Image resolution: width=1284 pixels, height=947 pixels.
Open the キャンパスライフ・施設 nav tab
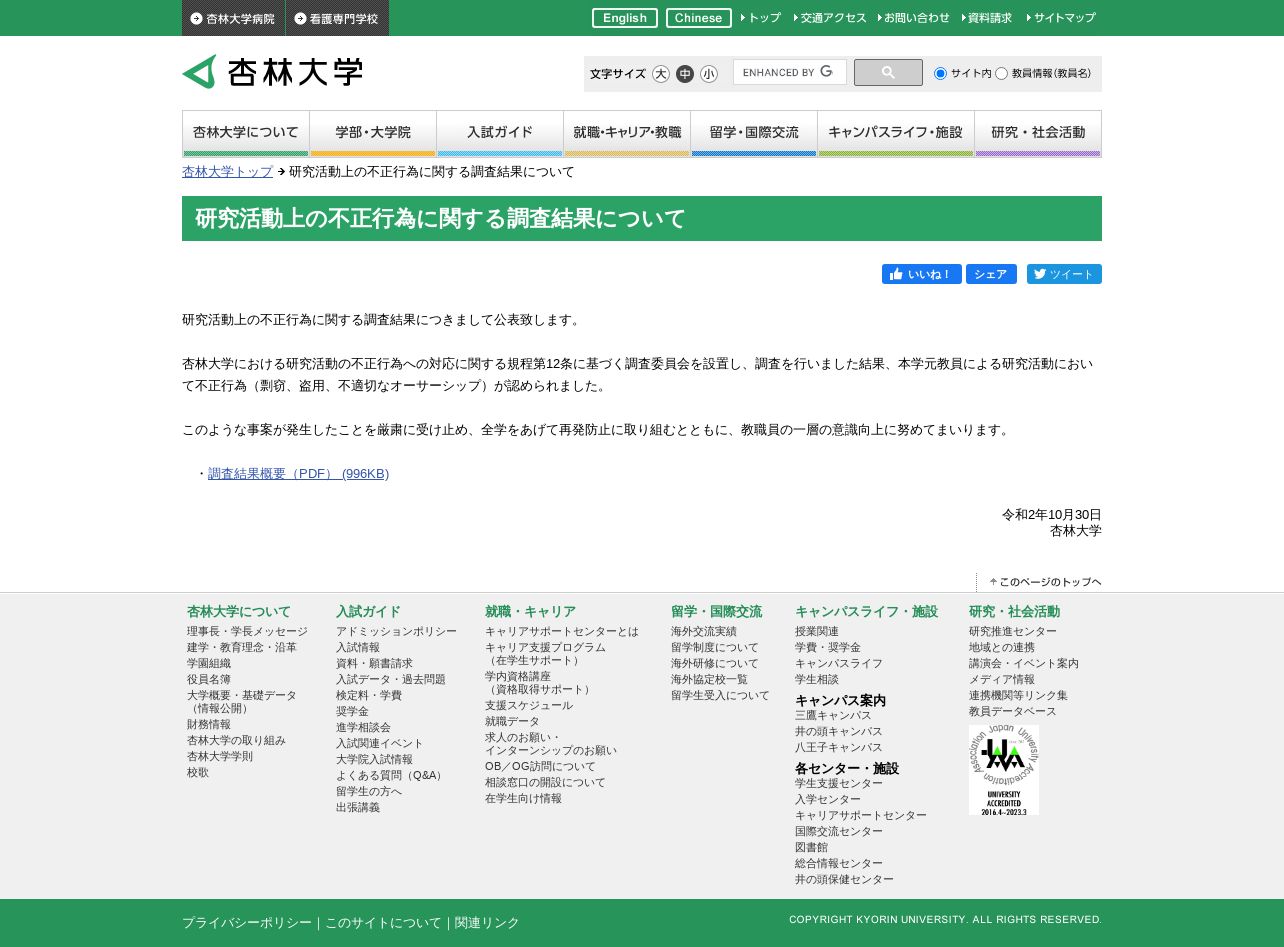896,134
